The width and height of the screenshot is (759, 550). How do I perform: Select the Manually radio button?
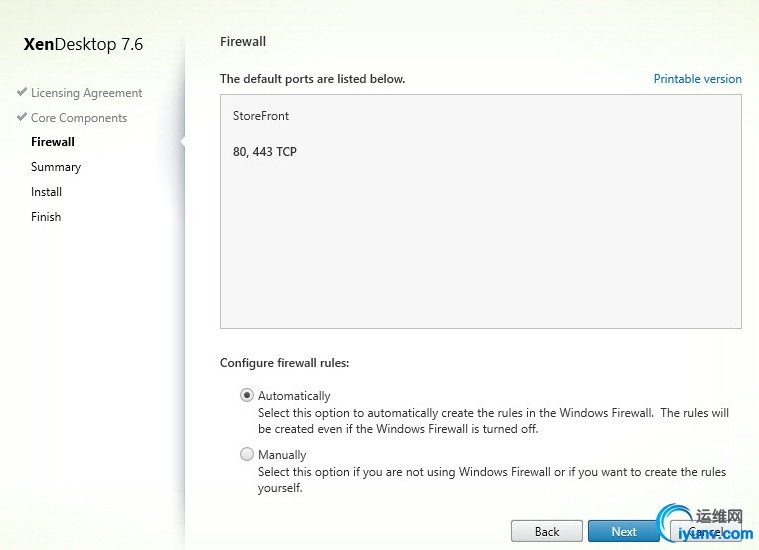pos(247,454)
